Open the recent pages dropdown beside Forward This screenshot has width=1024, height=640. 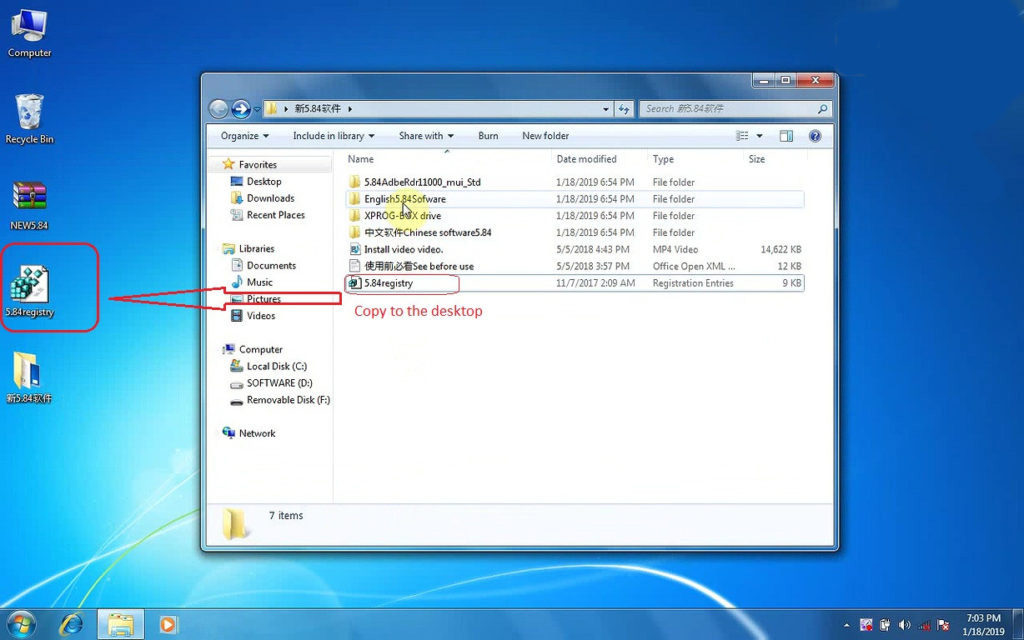[x=257, y=109]
